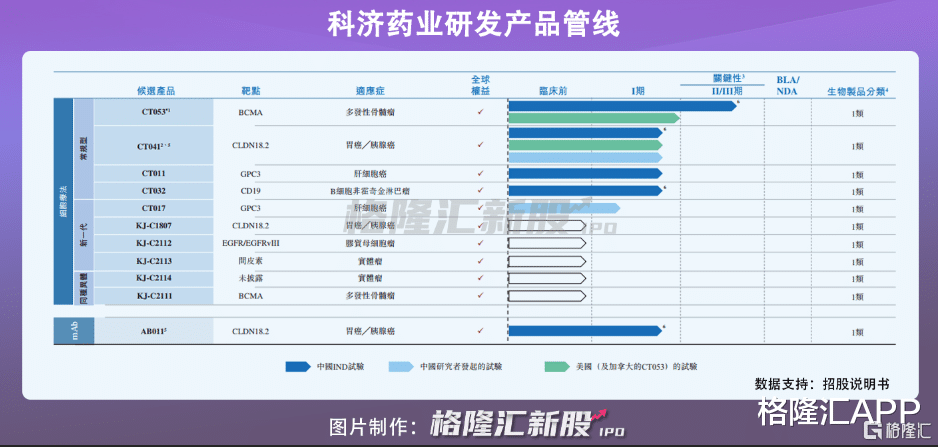Click the dark blue progress bar for CT032
Image resolution: width=938 pixels, height=447 pixels.
(586, 191)
